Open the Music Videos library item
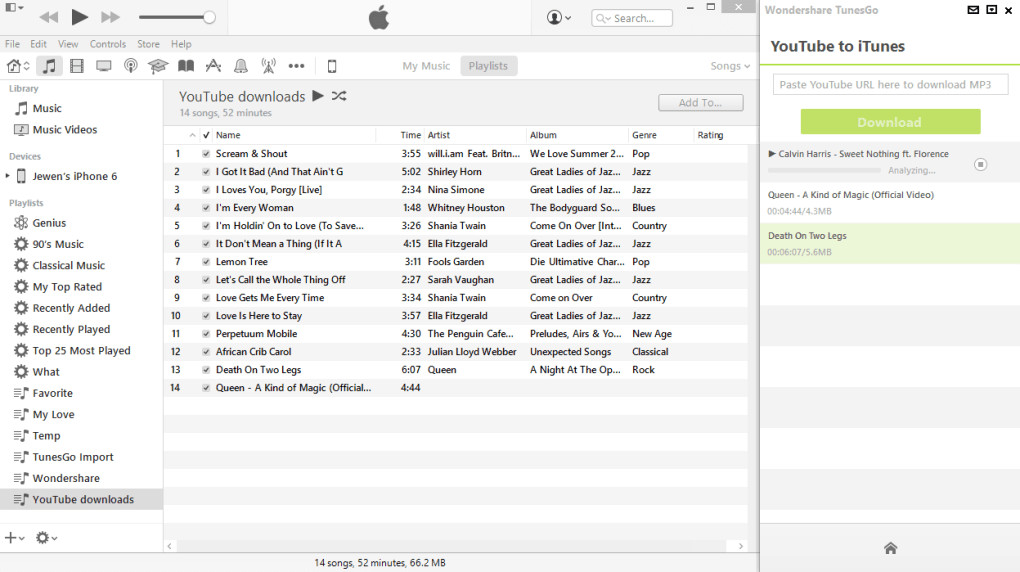This screenshot has width=1020, height=572. 64,129
